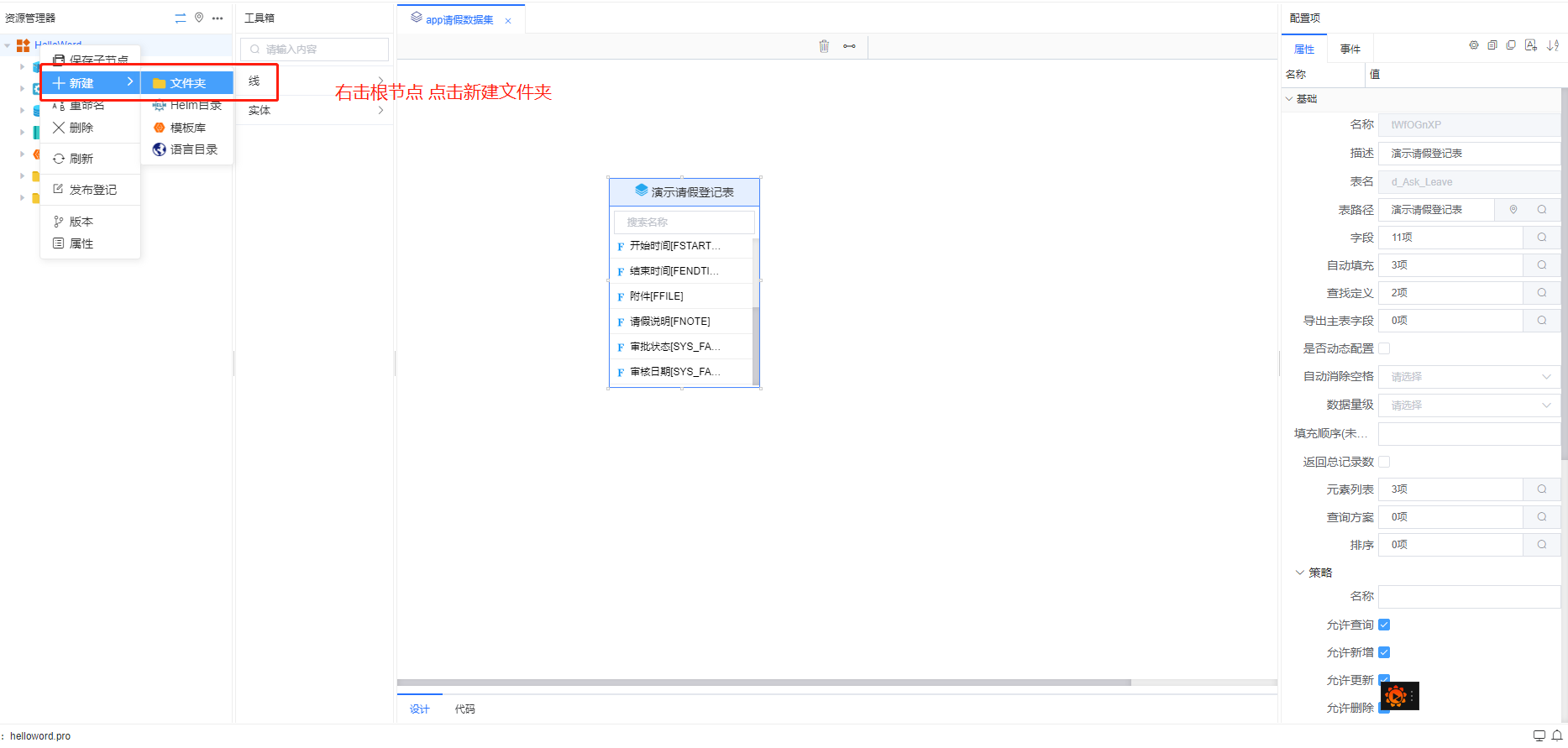The width and height of the screenshot is (1568, 748).
Task: Click the gear settings icon in 配置项 toolbar
Action: click(x=1473, y=45)
